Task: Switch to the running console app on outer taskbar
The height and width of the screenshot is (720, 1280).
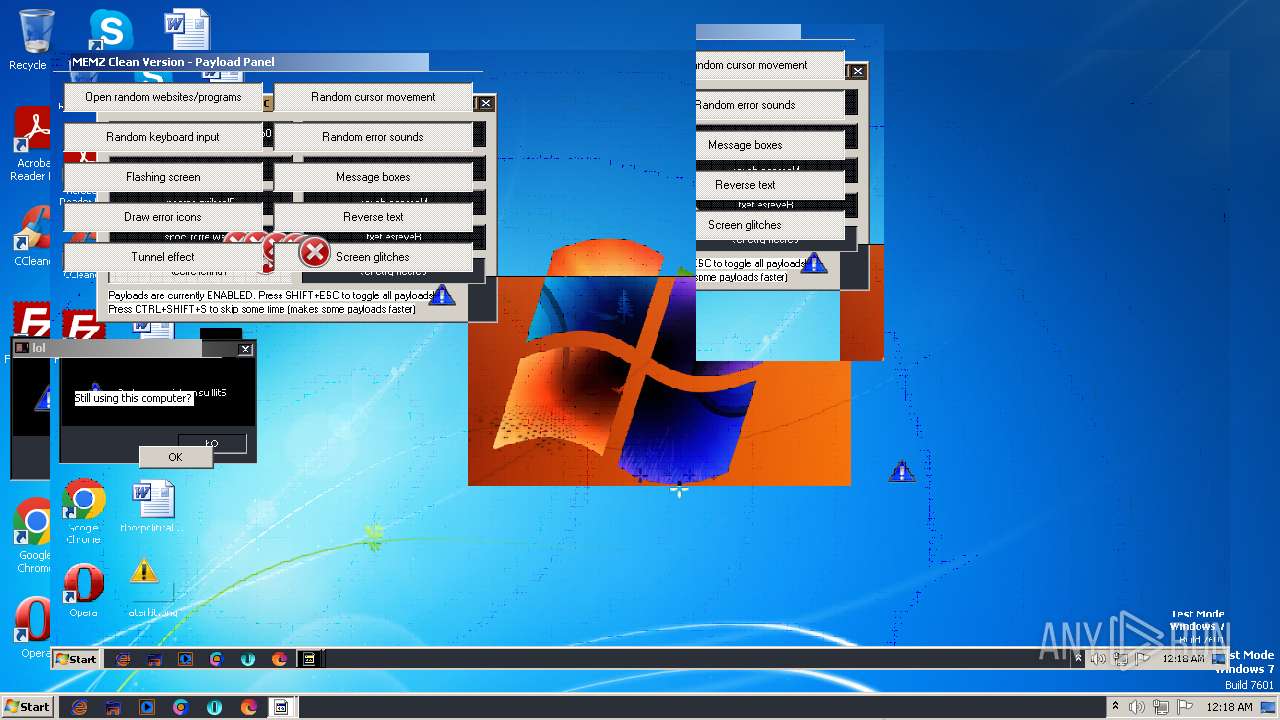Action: 282,707
